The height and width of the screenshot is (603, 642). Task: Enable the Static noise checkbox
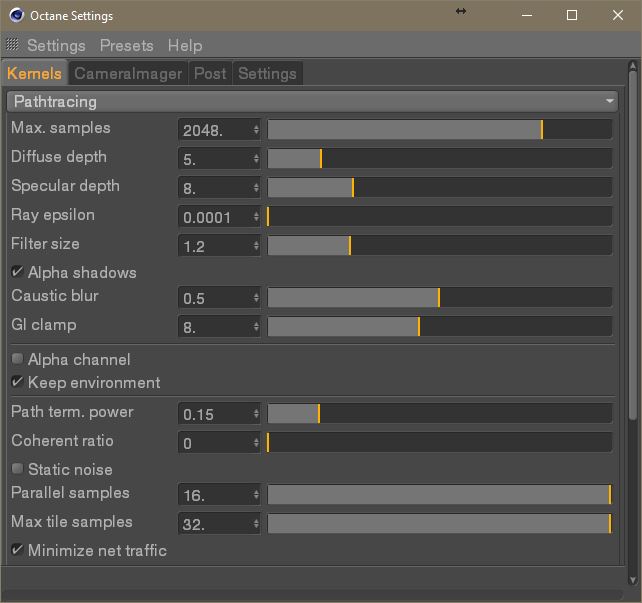[x=17, y=469]
